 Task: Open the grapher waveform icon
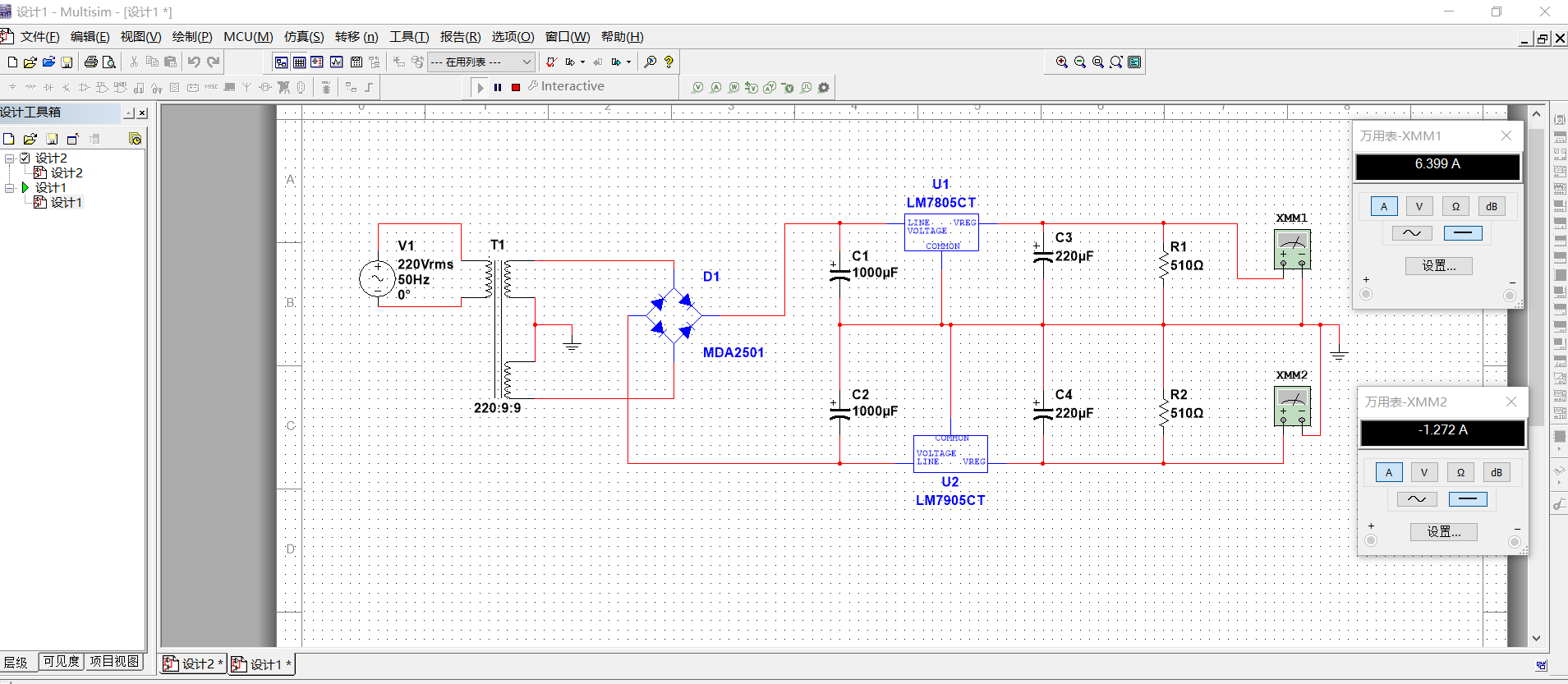click(x=337, y=62)
